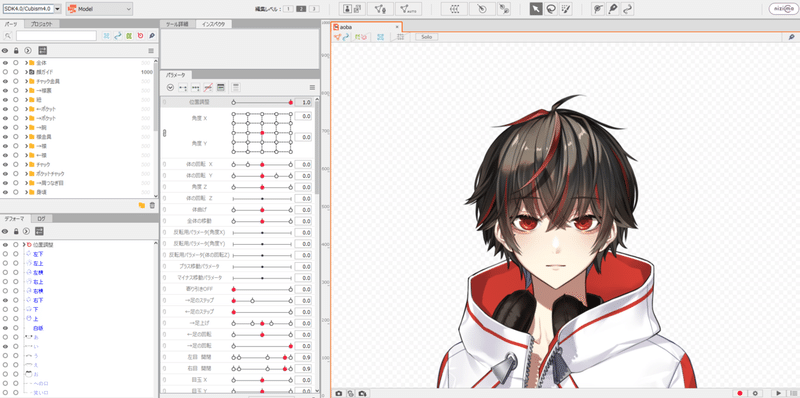This screenshot has width=800, height=398.
Task: Expand the 全体 folder in parts tree
Action: (x=26, y=63)
